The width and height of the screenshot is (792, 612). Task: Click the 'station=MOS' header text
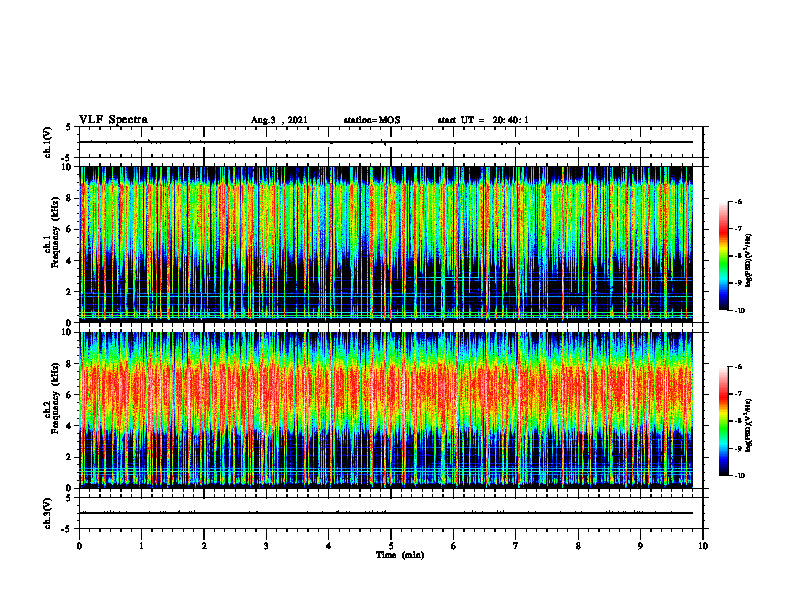coord(372,120)
